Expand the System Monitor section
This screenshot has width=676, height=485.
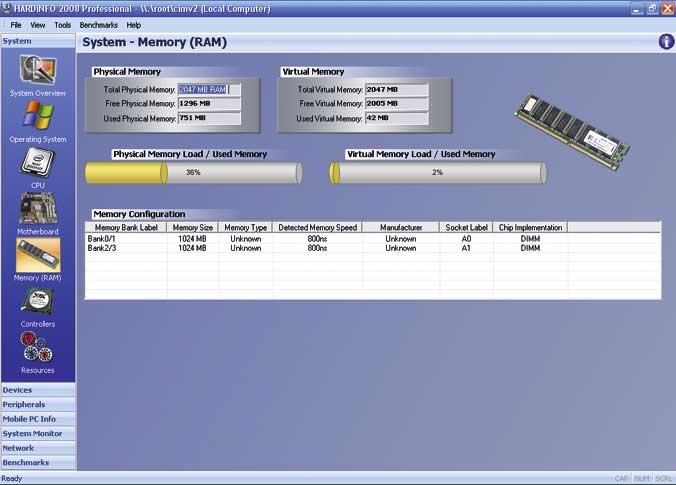click(38, 433)
